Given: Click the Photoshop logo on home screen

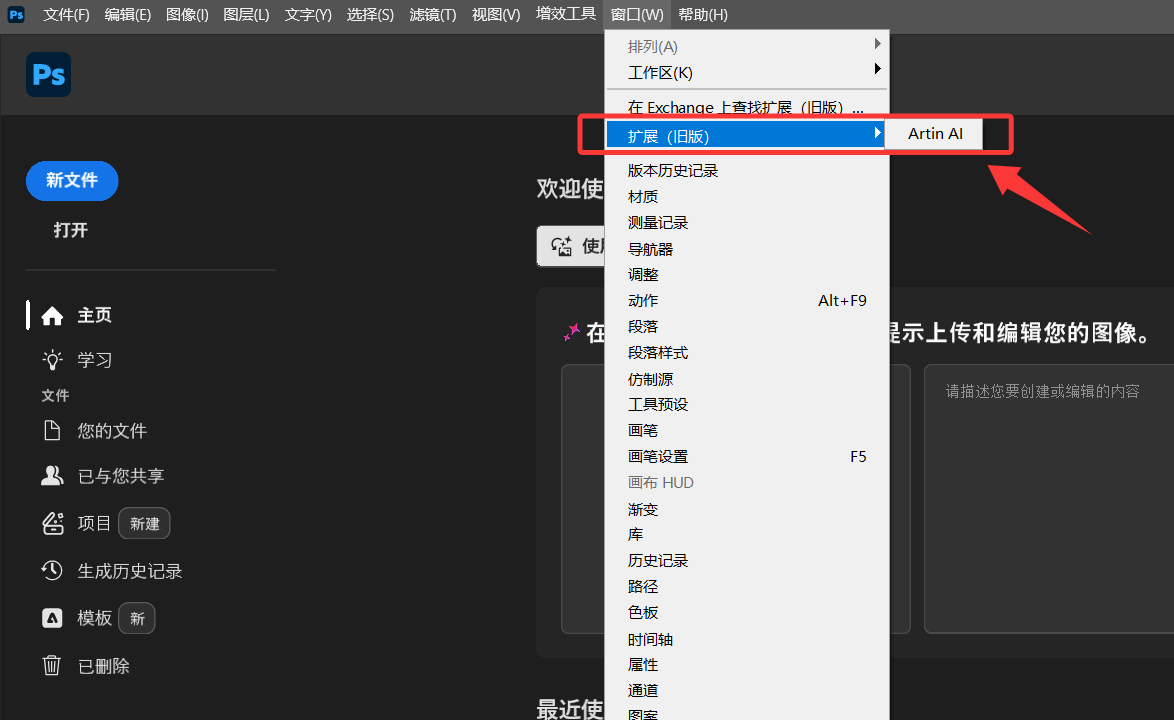Looking at the screenshot, I should coord(49,75).
